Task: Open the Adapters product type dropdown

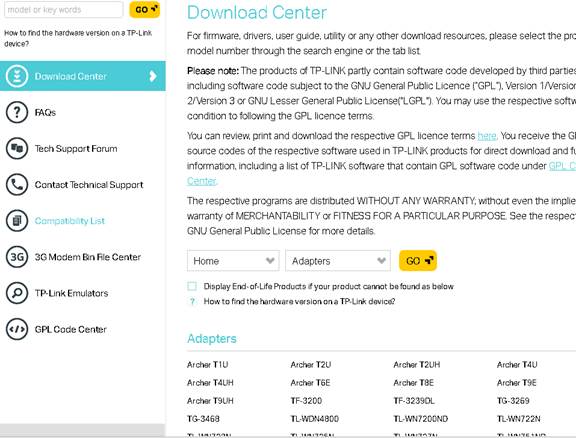Action: coord(338,261)
